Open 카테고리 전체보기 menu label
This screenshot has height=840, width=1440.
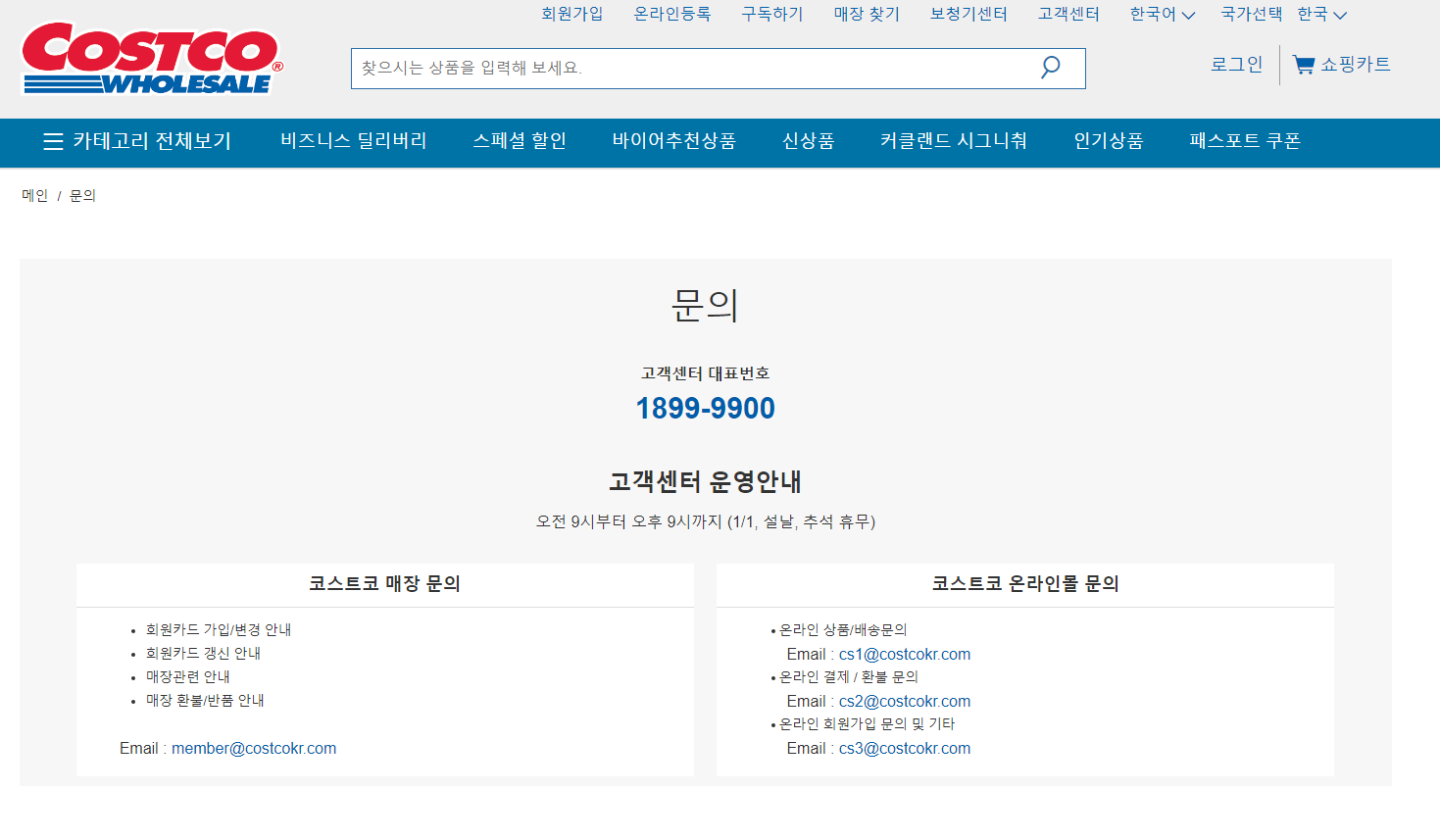pyautogui.click(x=152, y=141)
